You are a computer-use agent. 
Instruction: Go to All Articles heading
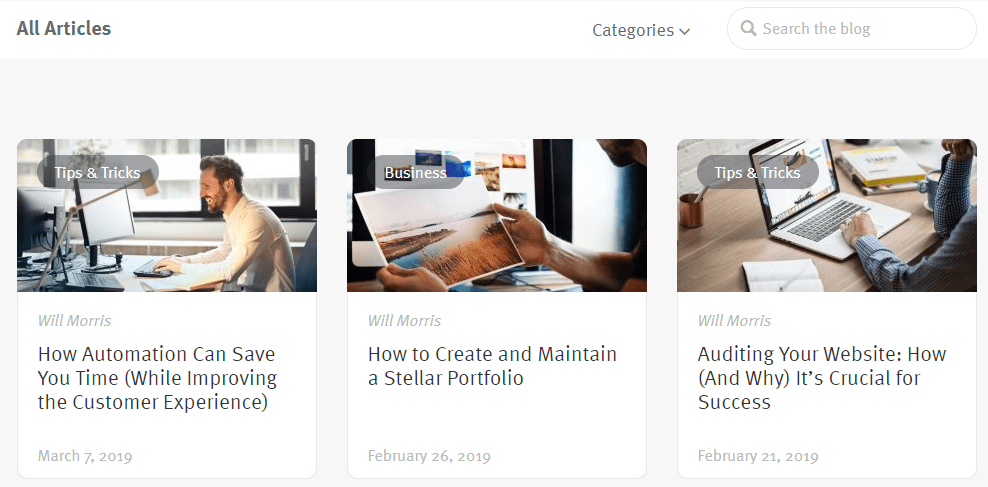(64, 28)
